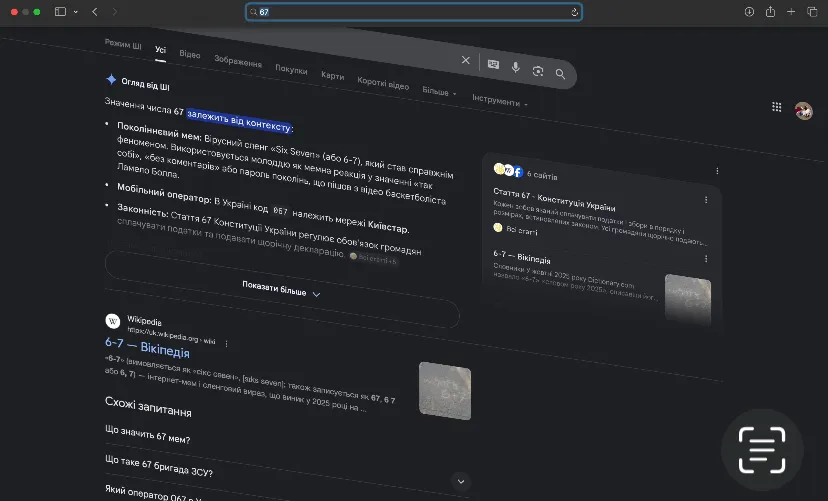The image size is (828, 501).
Task: Expand the question Що значить 67 мем?
Action: pos(147,434)
